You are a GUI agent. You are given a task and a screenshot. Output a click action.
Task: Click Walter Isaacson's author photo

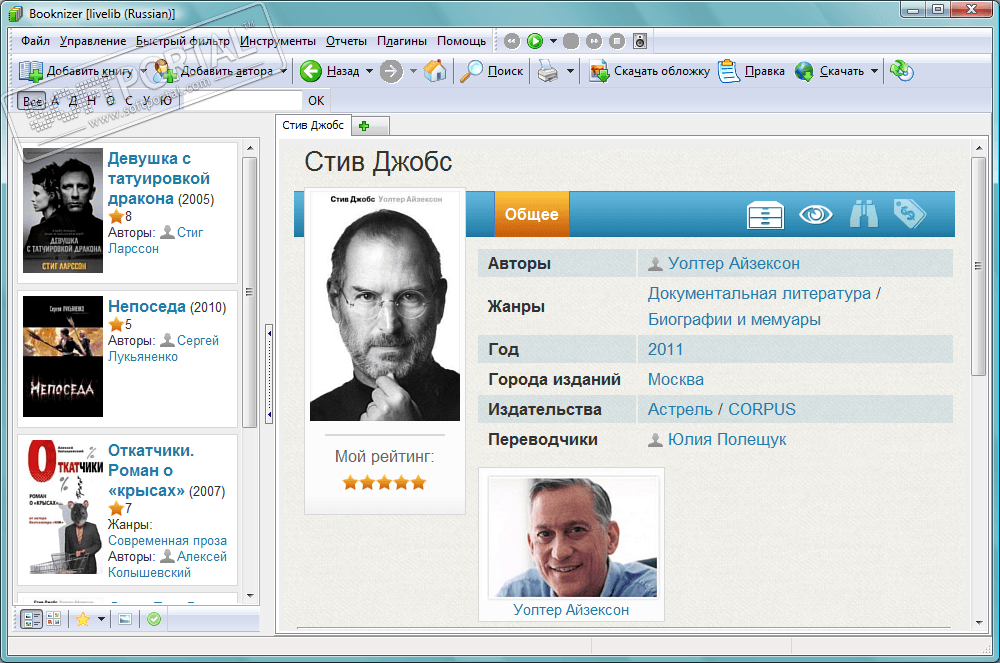point(572,537)
